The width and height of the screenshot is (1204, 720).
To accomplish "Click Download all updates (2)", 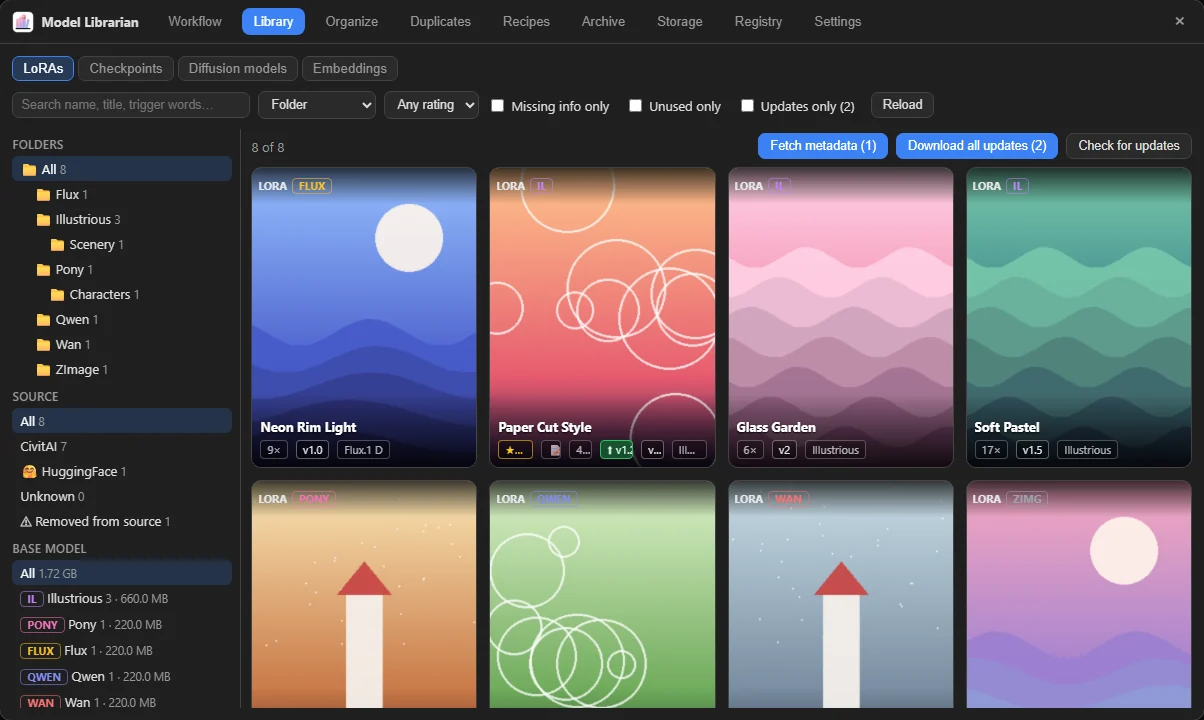I will coord(977,146).
